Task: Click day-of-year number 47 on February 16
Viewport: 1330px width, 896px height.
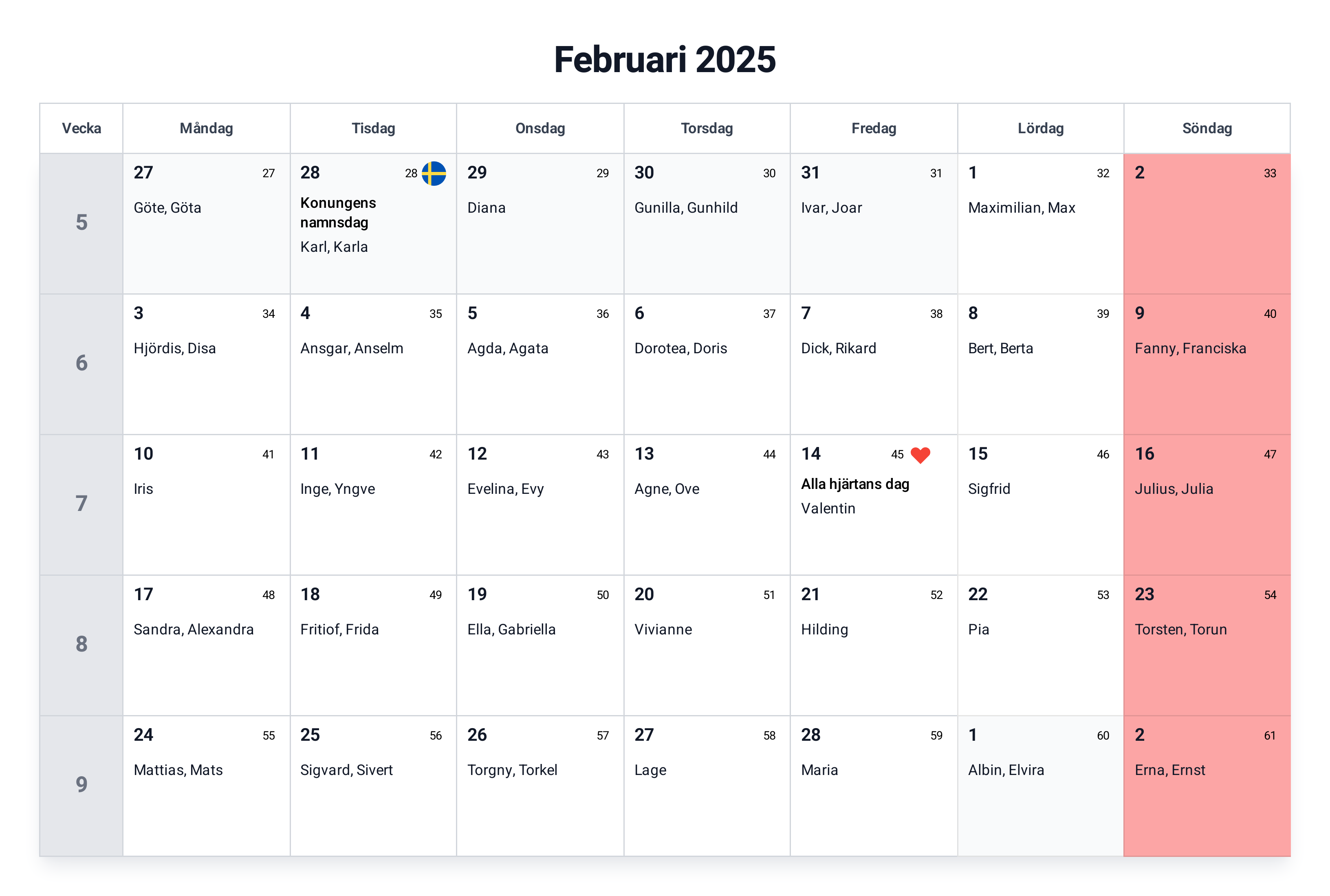Action: point(1269,455)
